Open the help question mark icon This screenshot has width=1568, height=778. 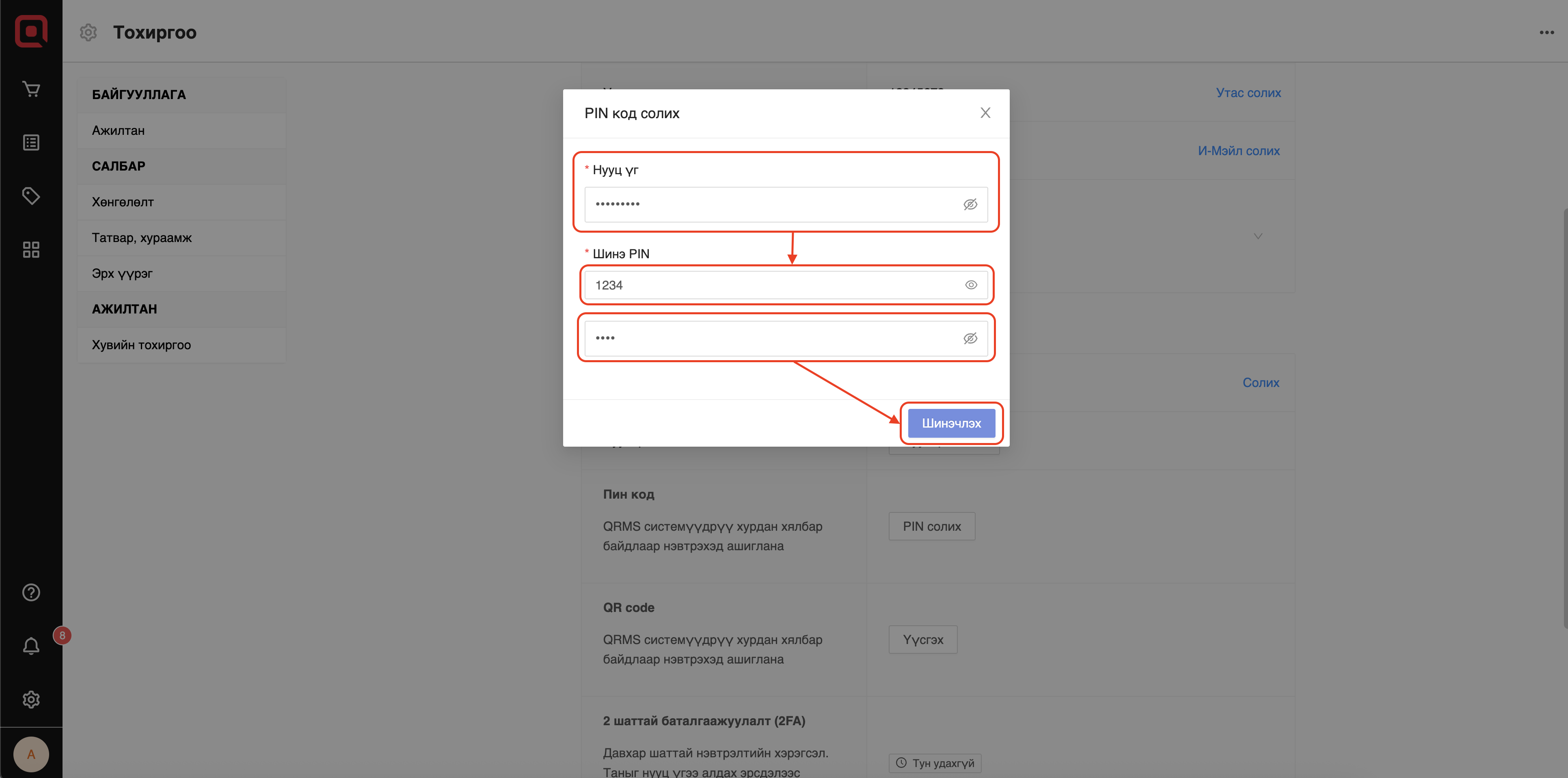(x=31, y=592)
